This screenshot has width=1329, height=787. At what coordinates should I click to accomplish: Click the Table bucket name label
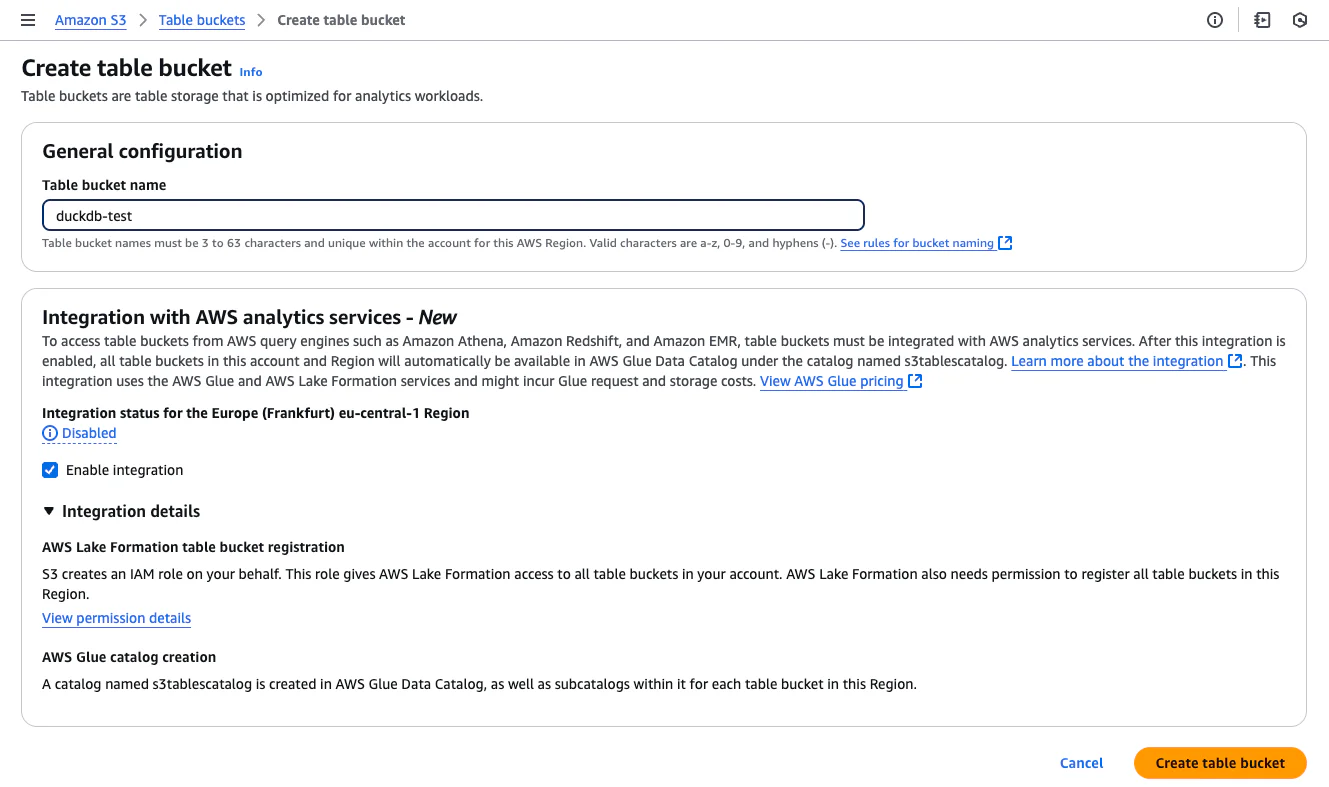[x=104, y=185]
